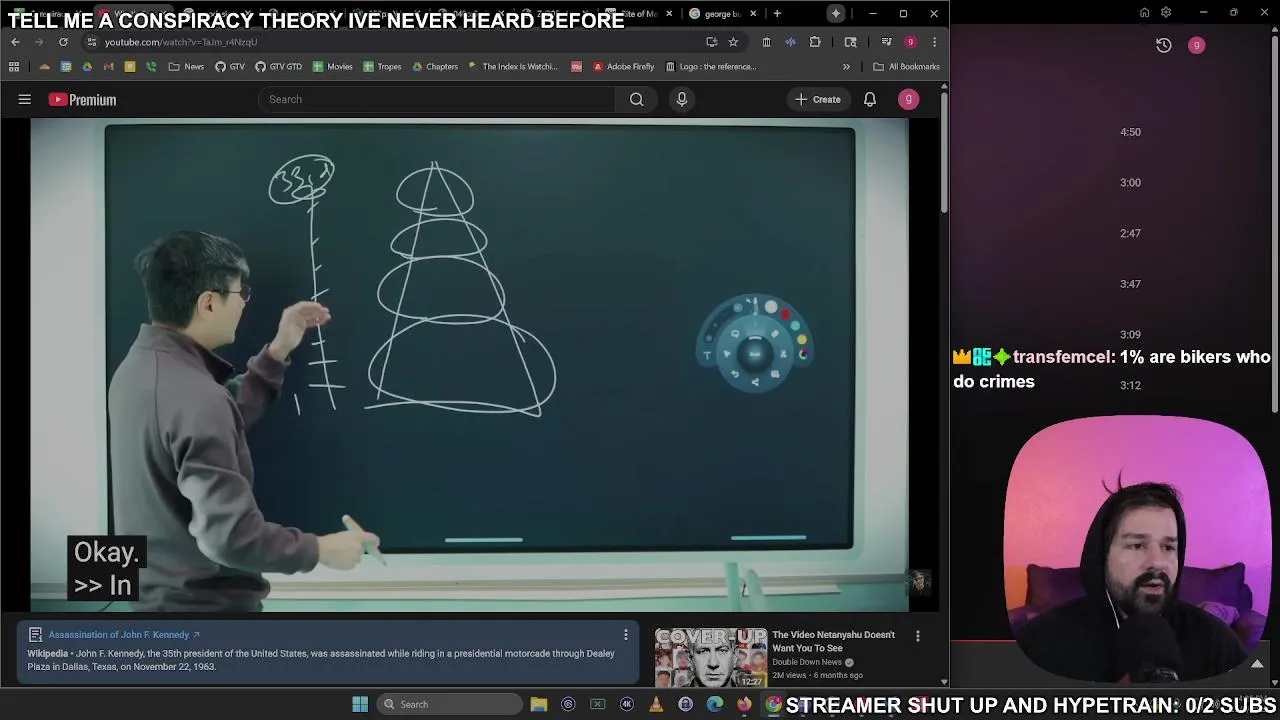The image size is (1280, 720).
Task: Select the 4:50 entry in the list
Action: click(1130, 132)
